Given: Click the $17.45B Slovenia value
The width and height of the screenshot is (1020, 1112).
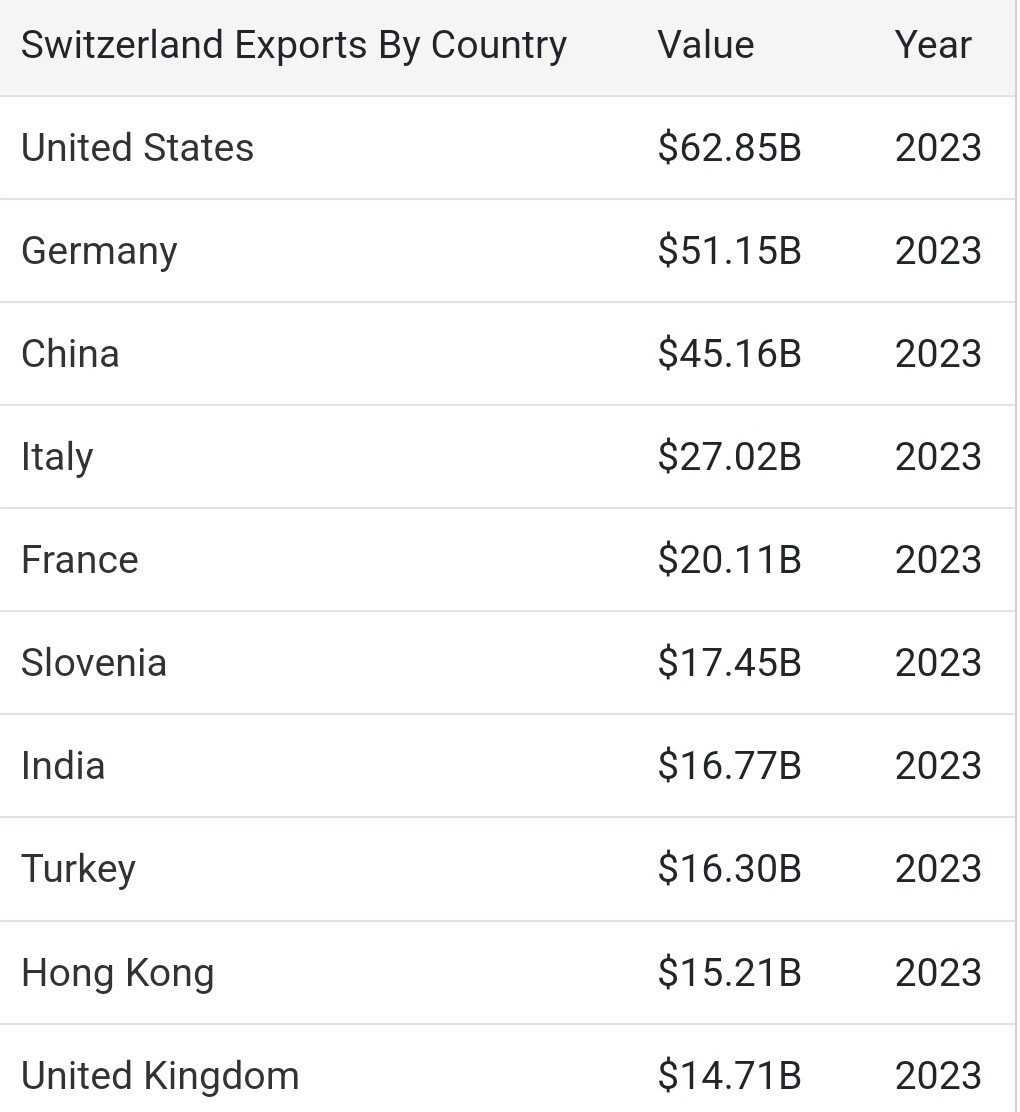Looking at the screenshot, I should (729, 663).
